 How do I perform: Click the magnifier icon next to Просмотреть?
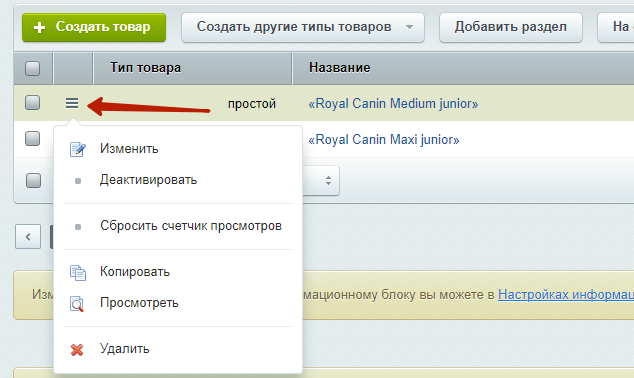click(77, 304)
